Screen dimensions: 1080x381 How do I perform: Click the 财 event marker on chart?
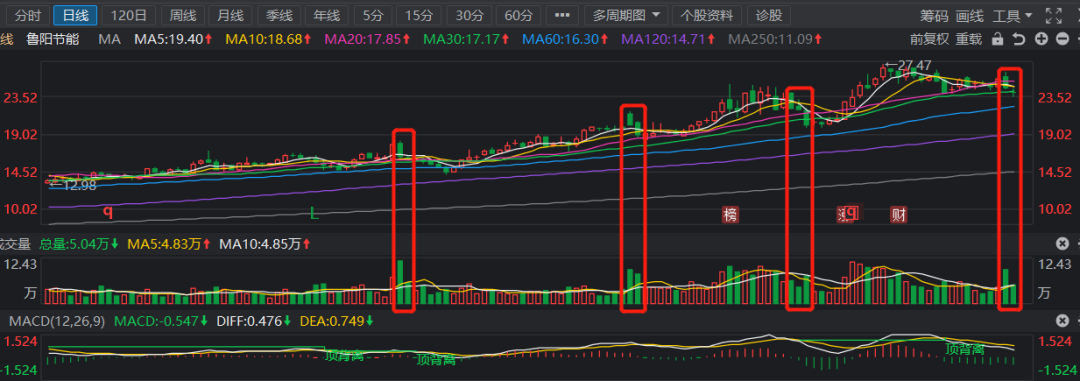pyautogui.click(x=898, y=214)
